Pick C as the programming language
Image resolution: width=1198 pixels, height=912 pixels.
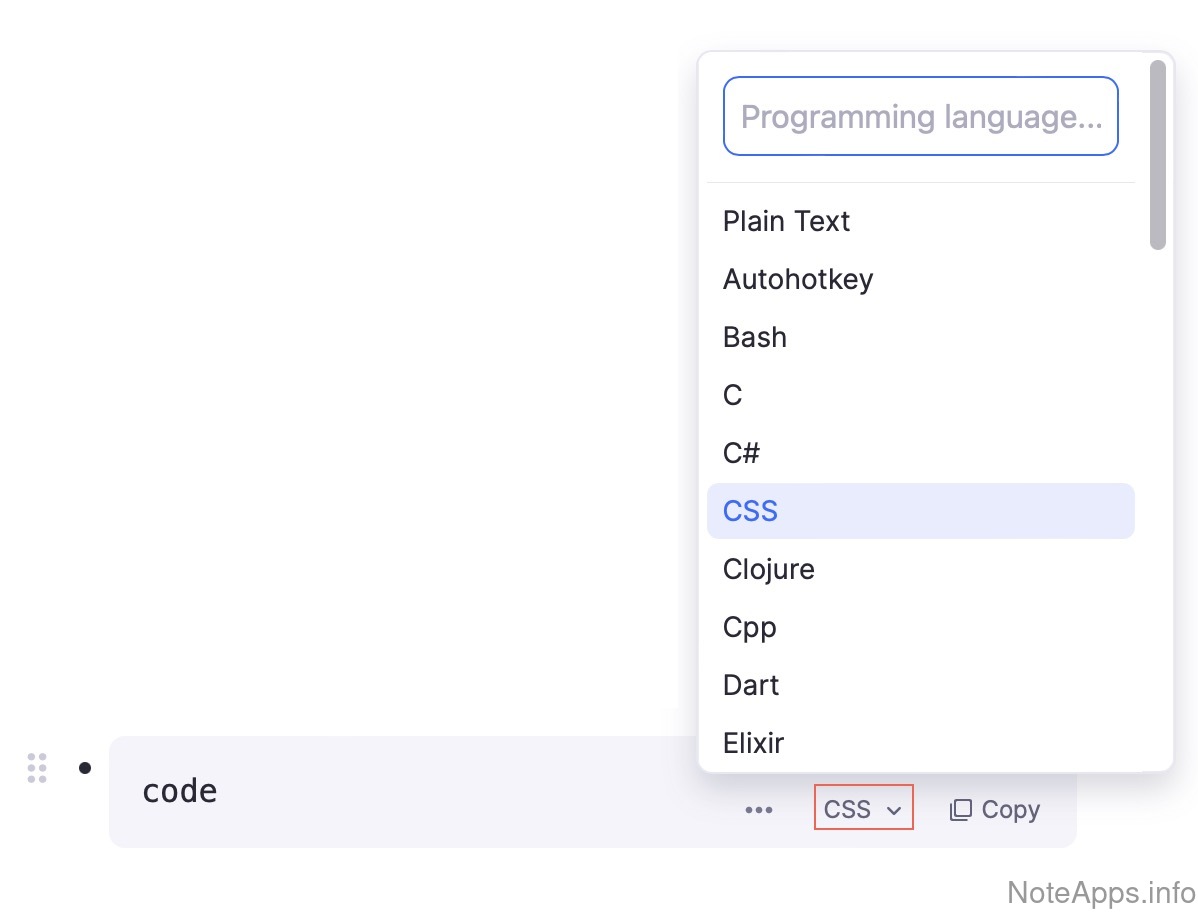733,395
